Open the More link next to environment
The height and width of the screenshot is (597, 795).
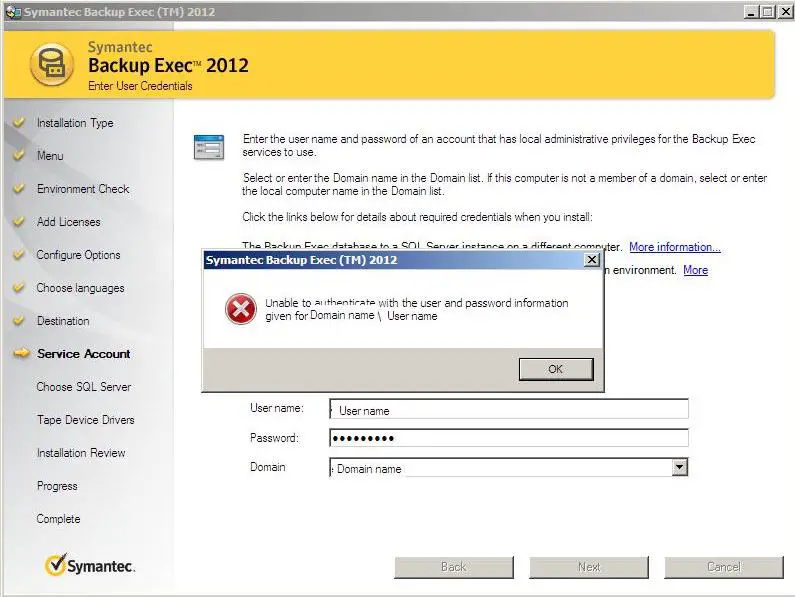click(696, 270)
